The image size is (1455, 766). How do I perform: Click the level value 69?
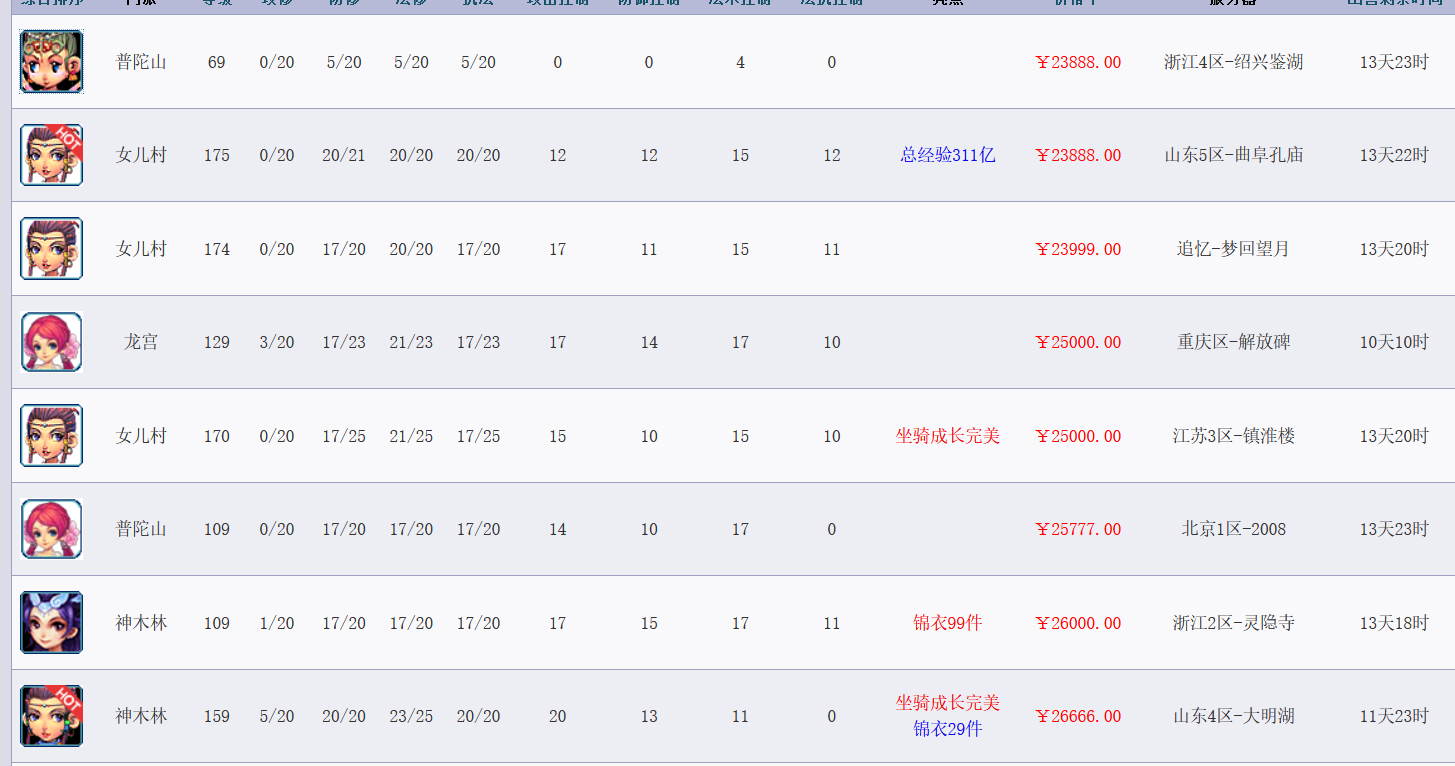[x=217, y=62]
